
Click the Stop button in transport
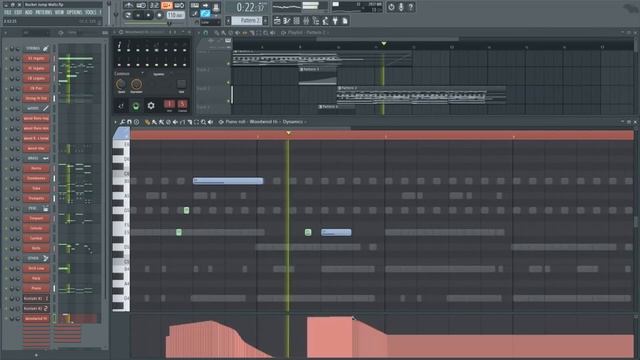149,15
